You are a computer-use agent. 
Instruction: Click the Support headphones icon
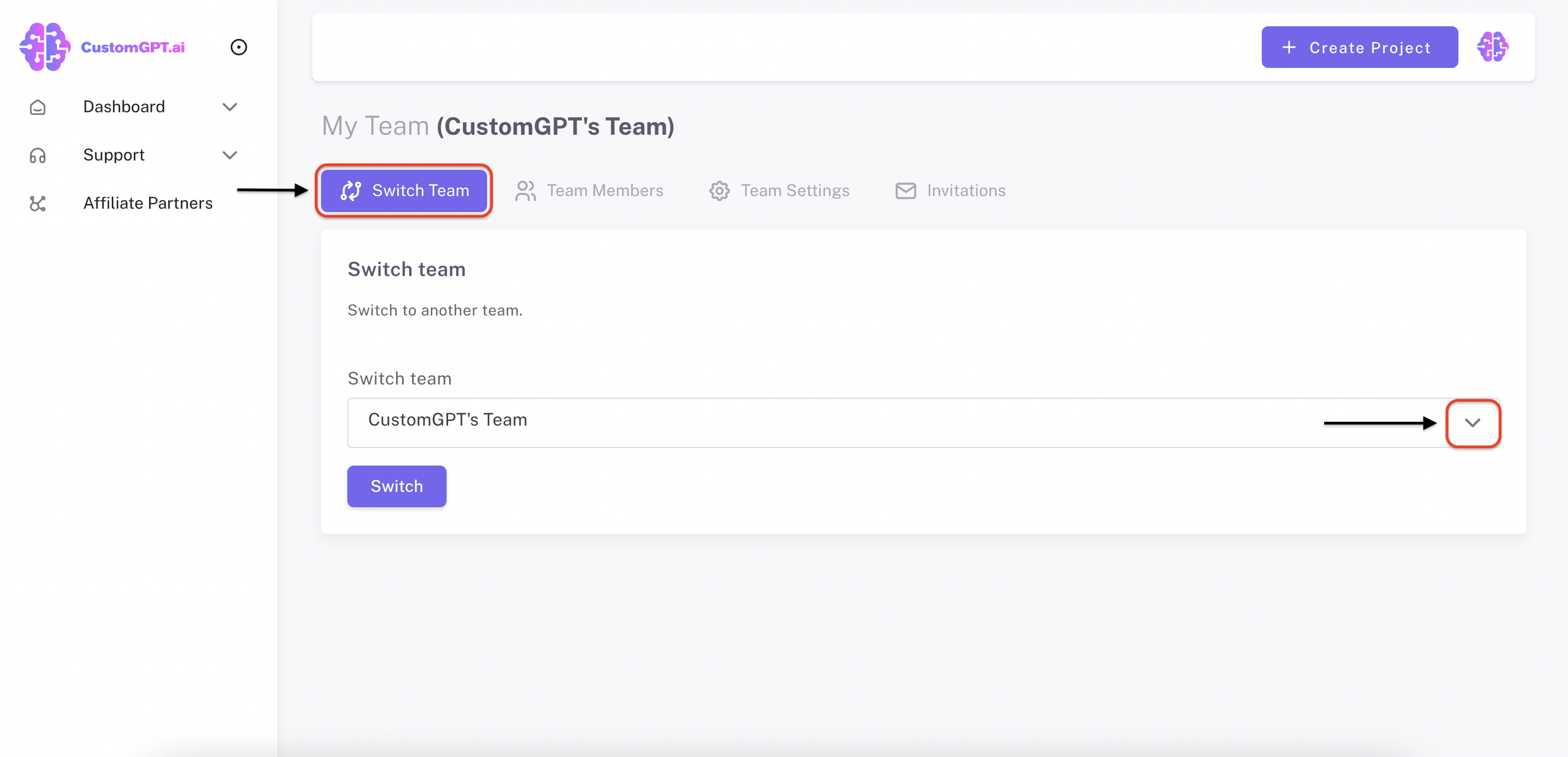tap(38, 156)
